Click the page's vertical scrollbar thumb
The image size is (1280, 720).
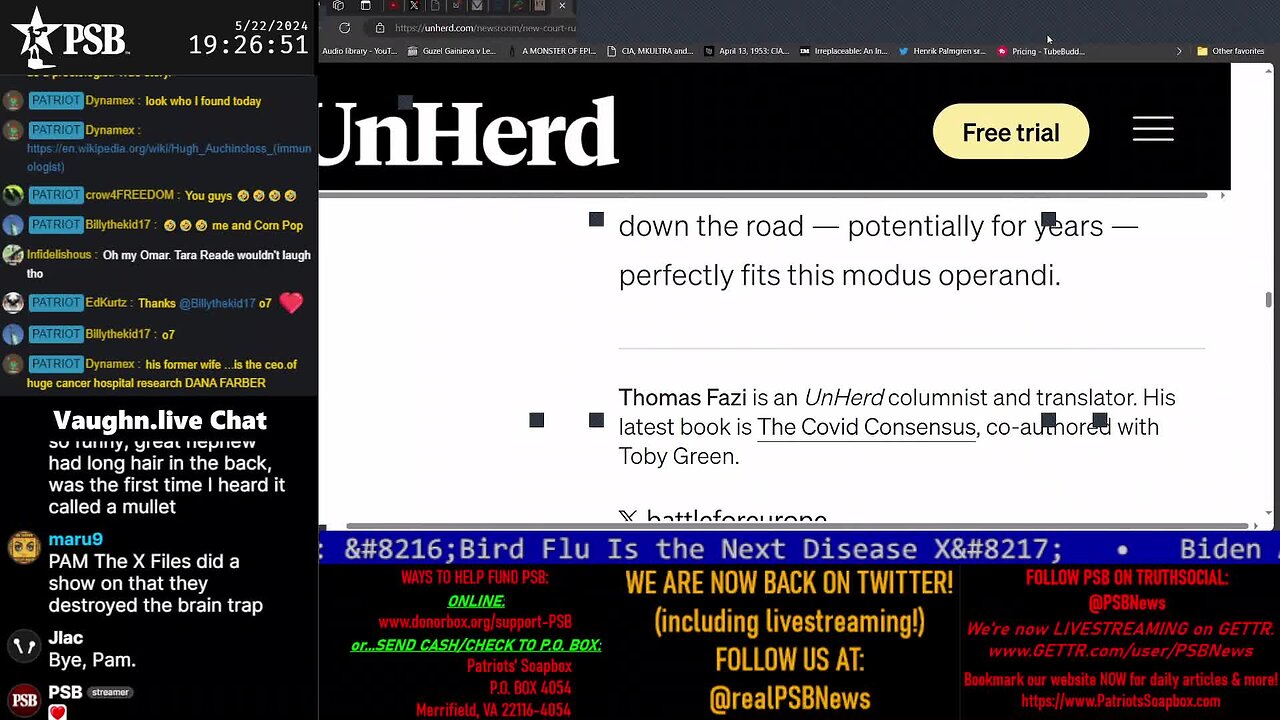point(1269,300)
